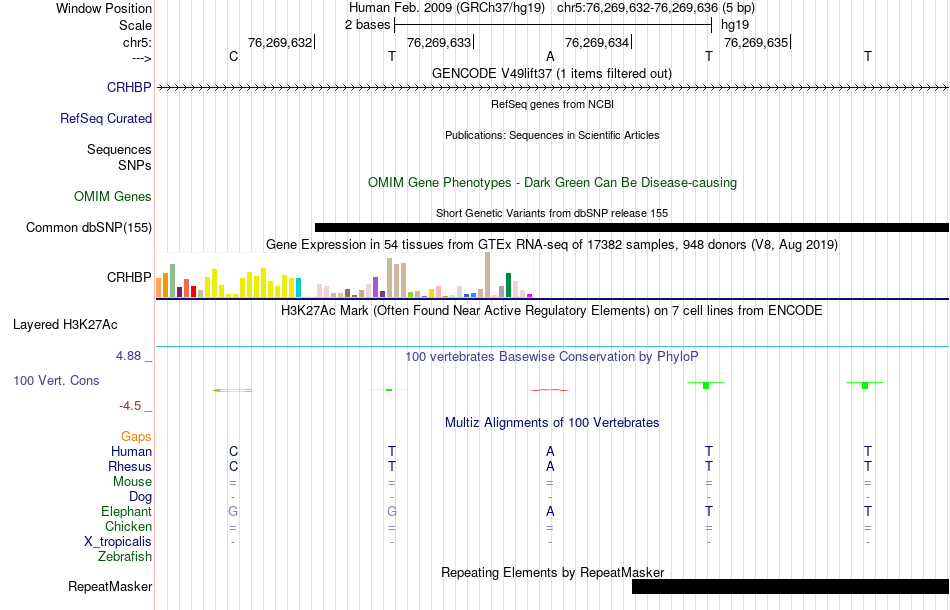Click Short Genetic Variants from dbSNP title
This screenshot has width=950, height=610.
point(552,213)
